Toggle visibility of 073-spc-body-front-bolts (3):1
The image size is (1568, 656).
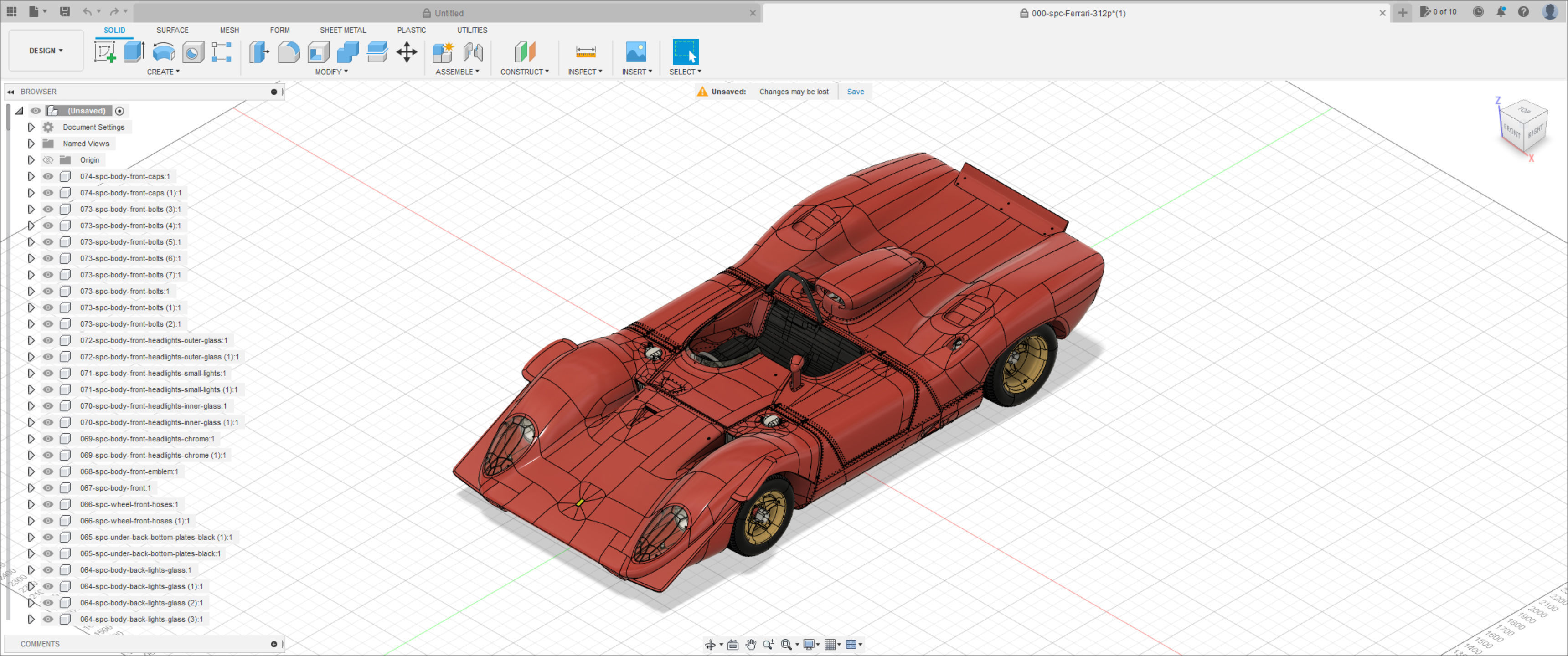48,210
